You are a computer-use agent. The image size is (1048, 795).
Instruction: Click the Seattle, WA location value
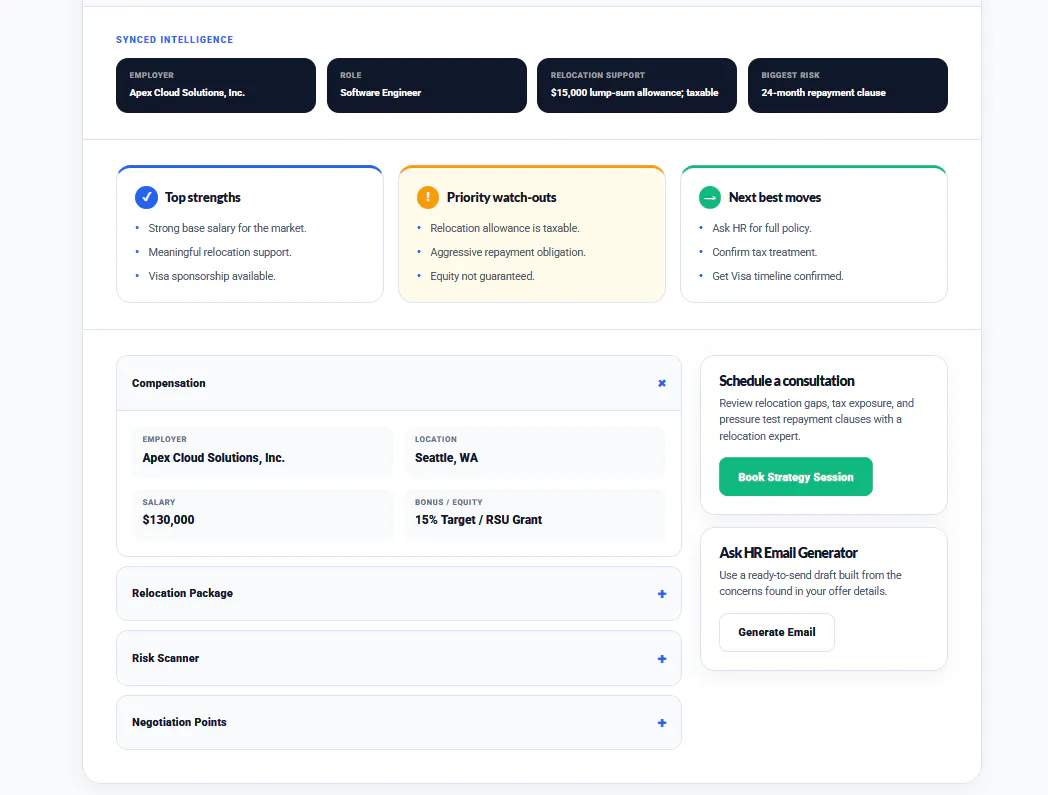pyautogui.click(x=446, y=457)
